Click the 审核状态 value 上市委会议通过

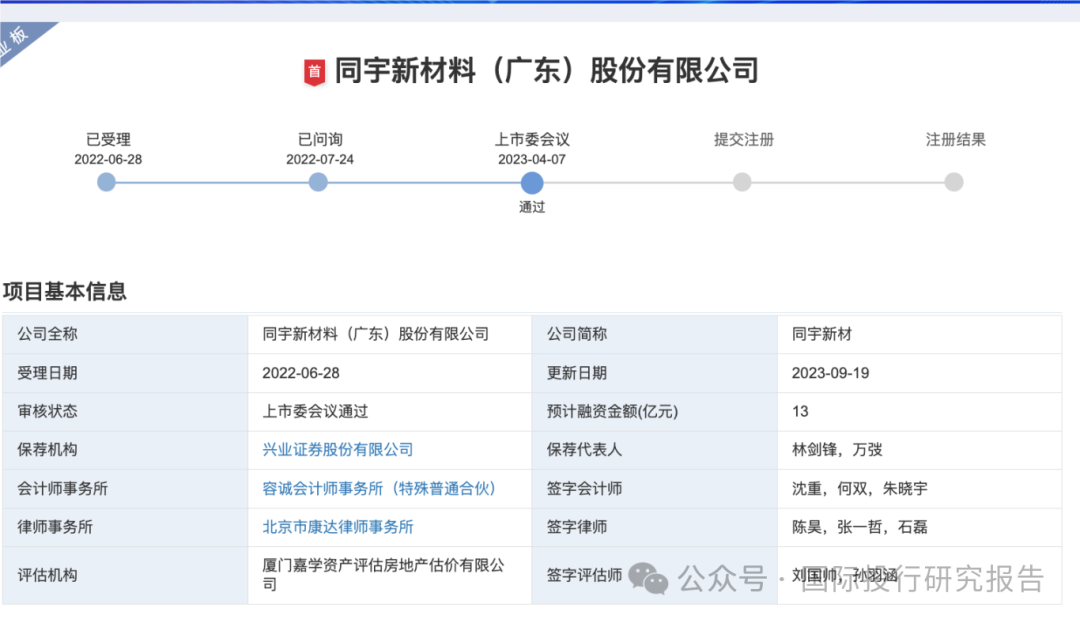click(315, 412)
